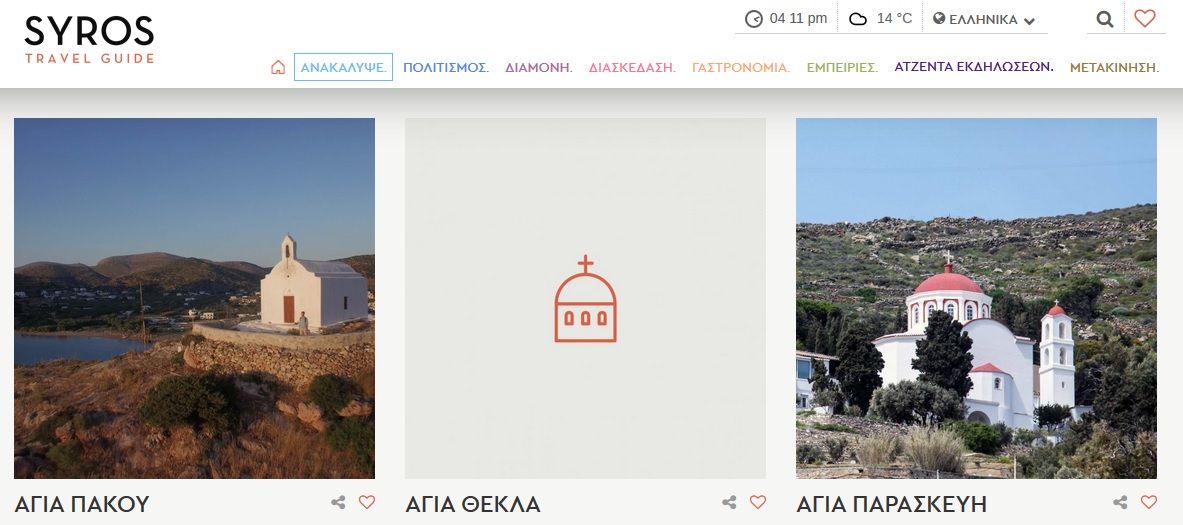Open the ΑΓΙΑ ΠΑΡΑΣΚΕΥΗ title link
Image resolution: width=1183 pixels, height=525 pixels.
pos(891,504)
